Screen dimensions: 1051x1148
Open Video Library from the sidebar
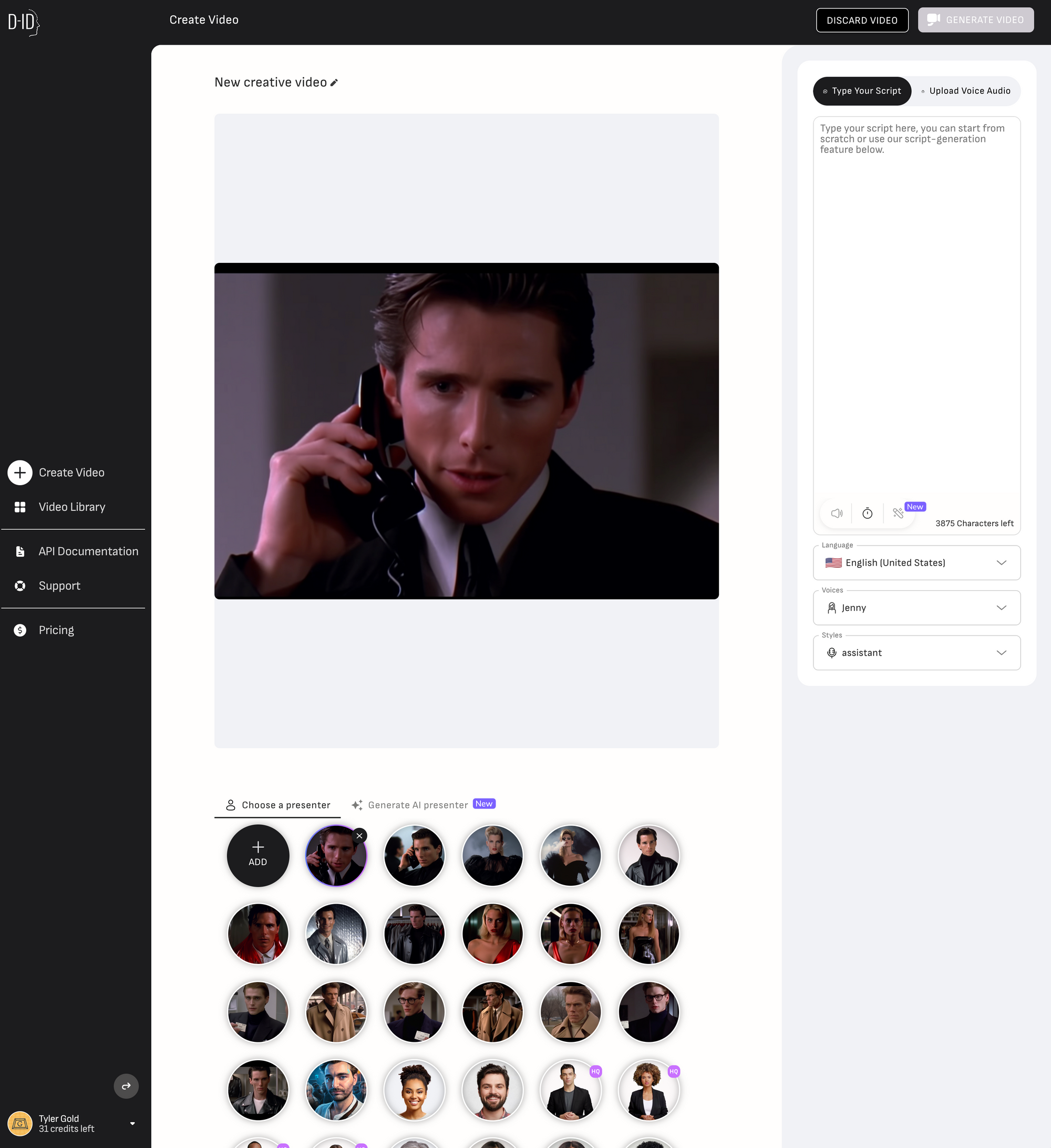72,507
